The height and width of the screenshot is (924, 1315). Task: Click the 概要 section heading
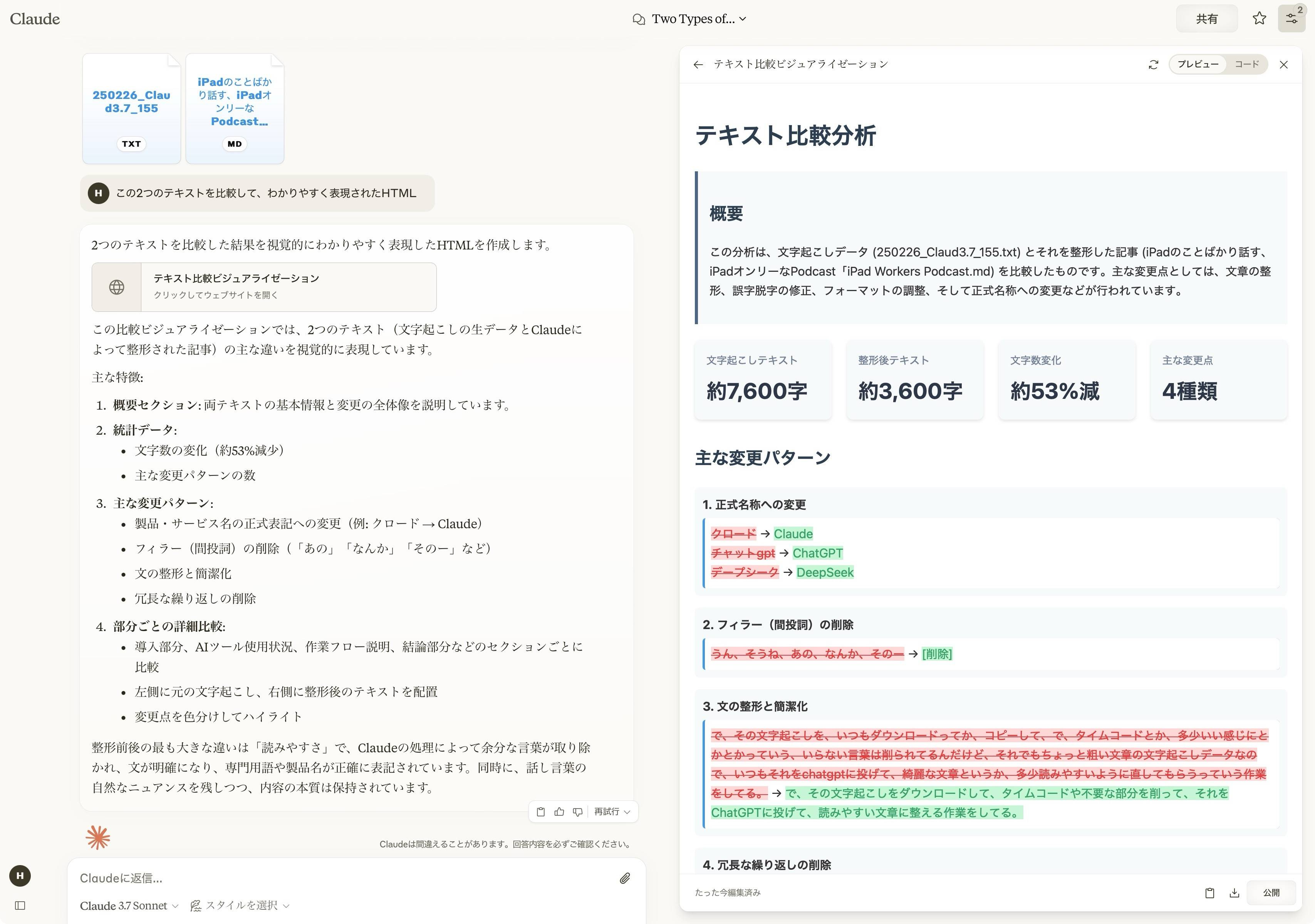[726, 214]
